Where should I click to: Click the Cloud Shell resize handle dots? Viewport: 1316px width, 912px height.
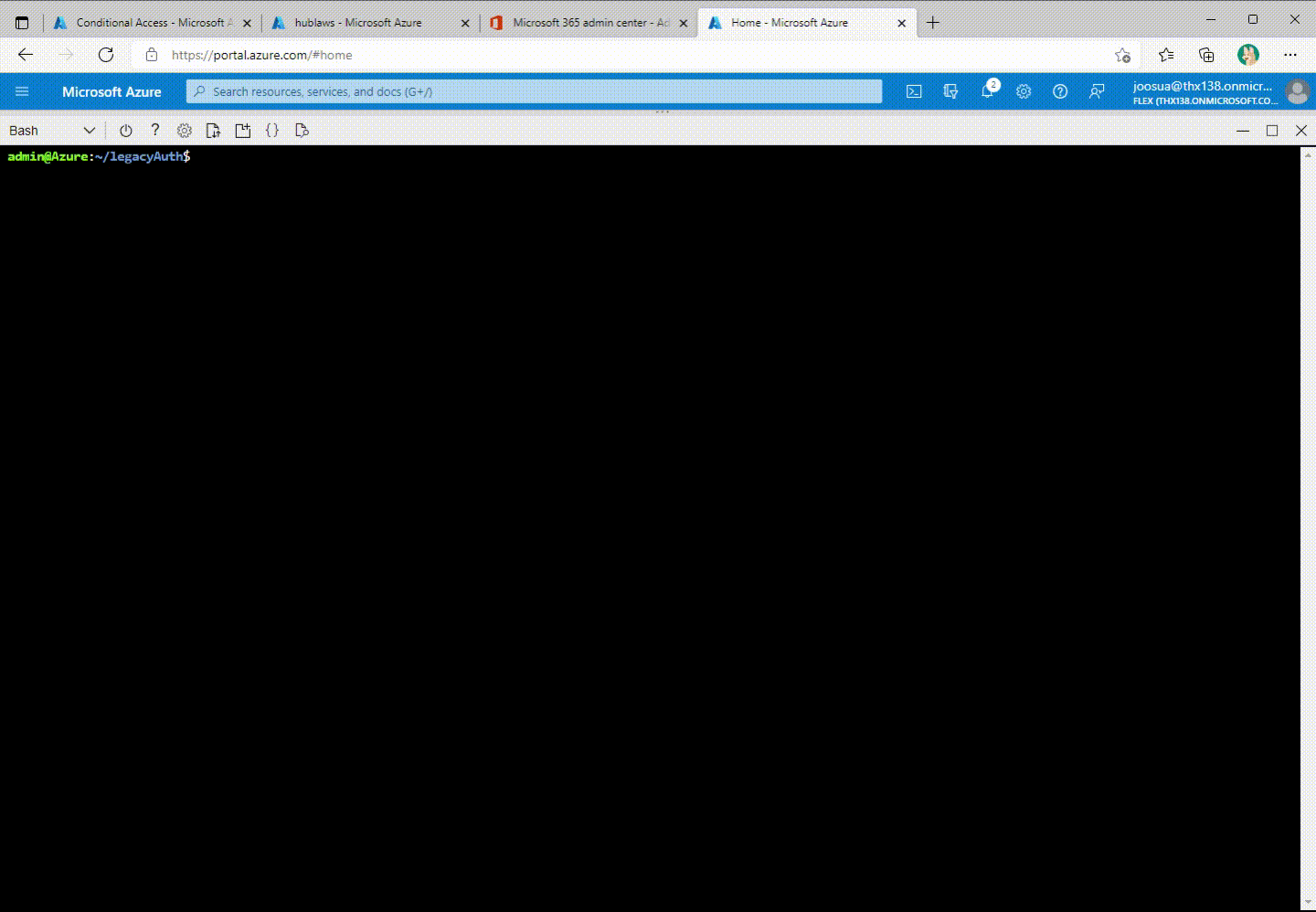(x=663, y=111)
